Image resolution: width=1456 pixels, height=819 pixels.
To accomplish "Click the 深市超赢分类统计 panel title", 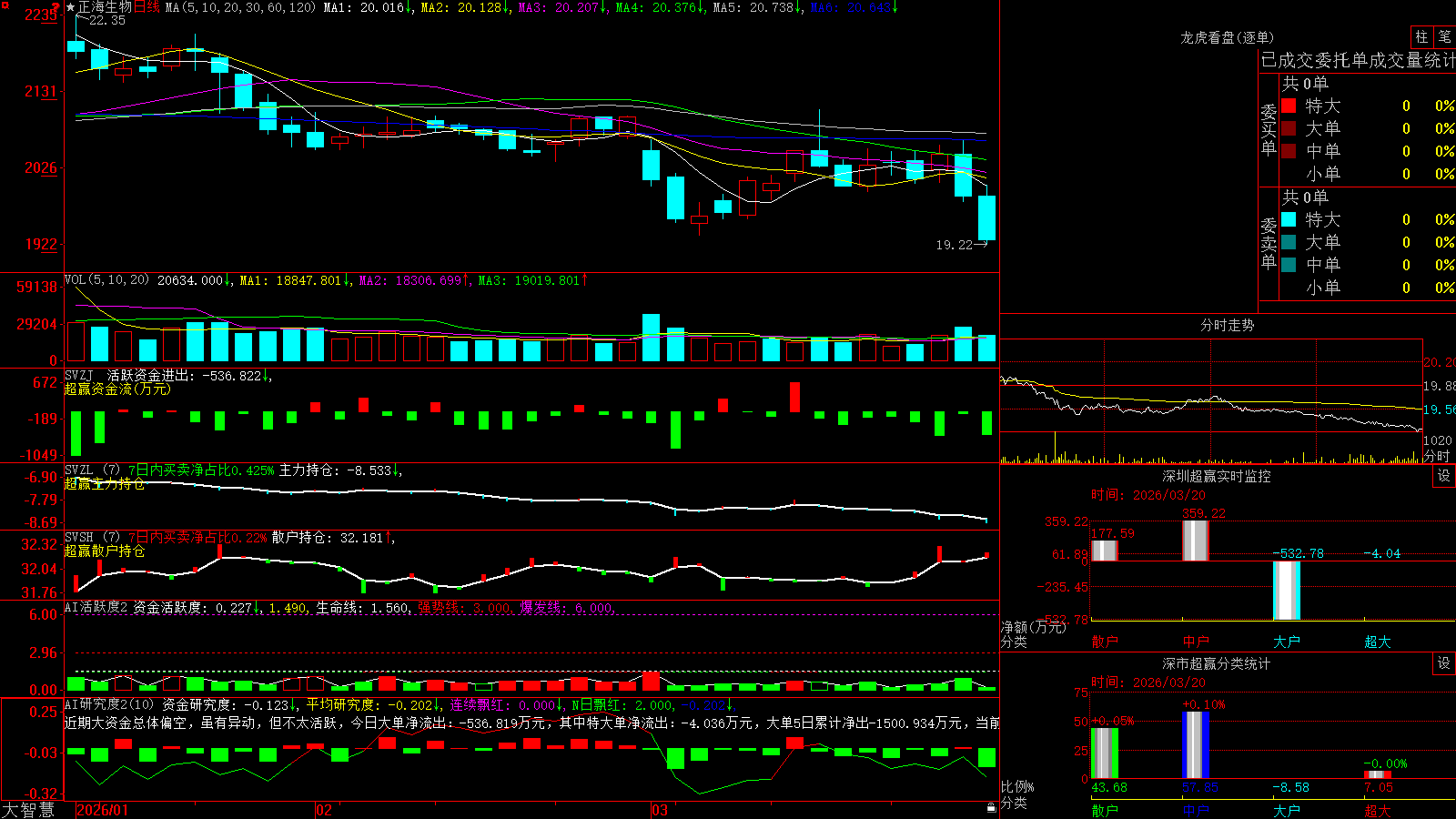I will pos(1217,663).
